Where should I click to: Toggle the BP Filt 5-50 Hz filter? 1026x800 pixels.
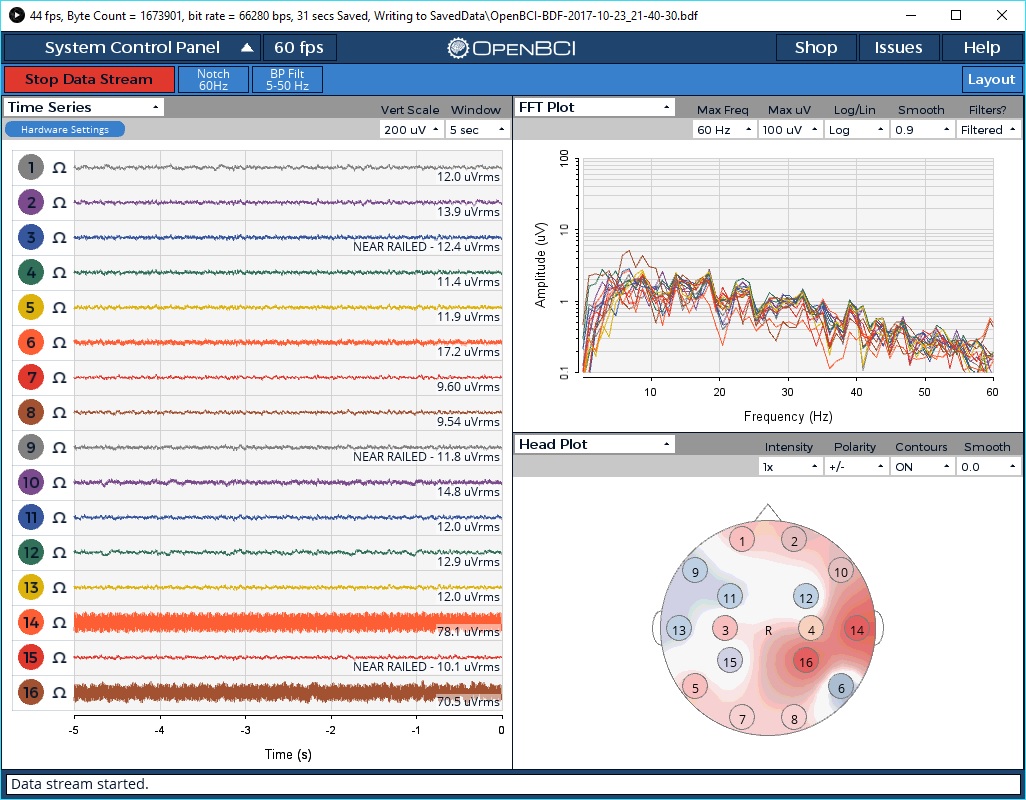pos(287,78)
